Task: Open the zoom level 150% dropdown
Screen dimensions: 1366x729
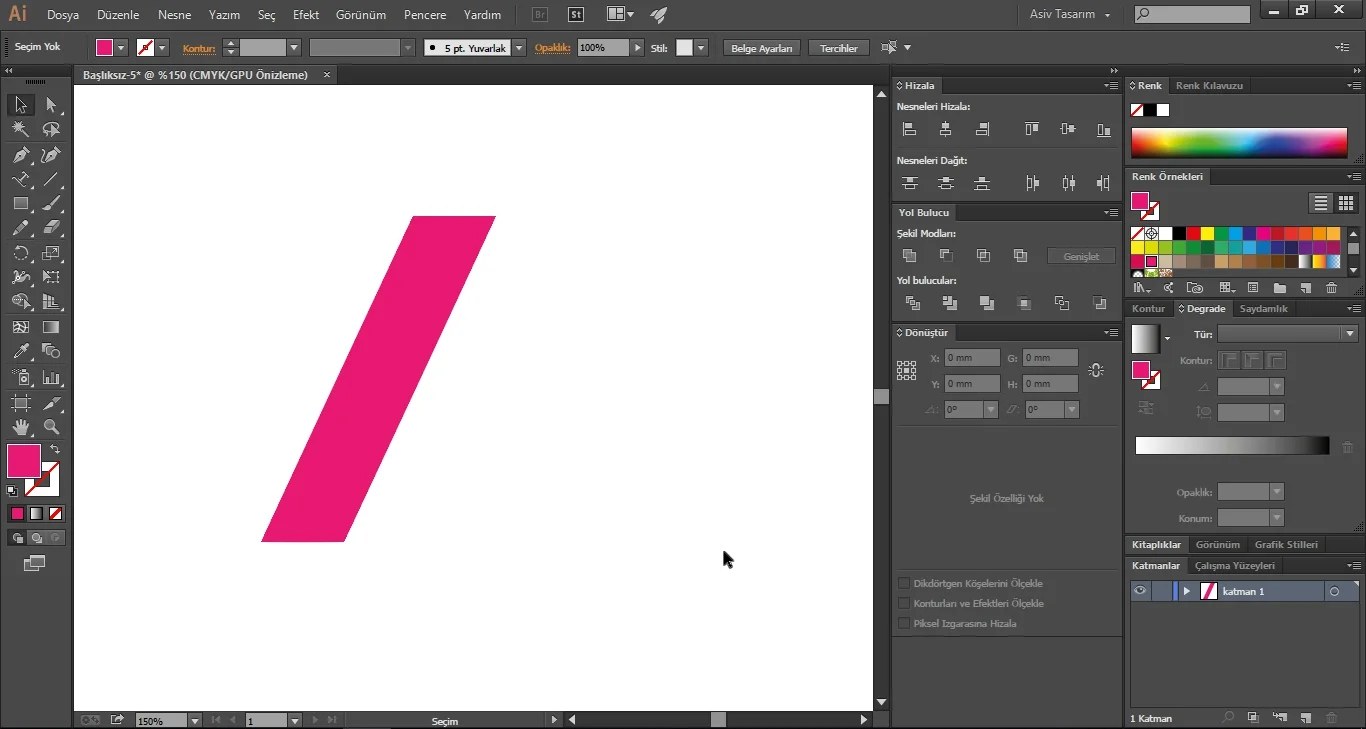Action: (x=194, y=720)
